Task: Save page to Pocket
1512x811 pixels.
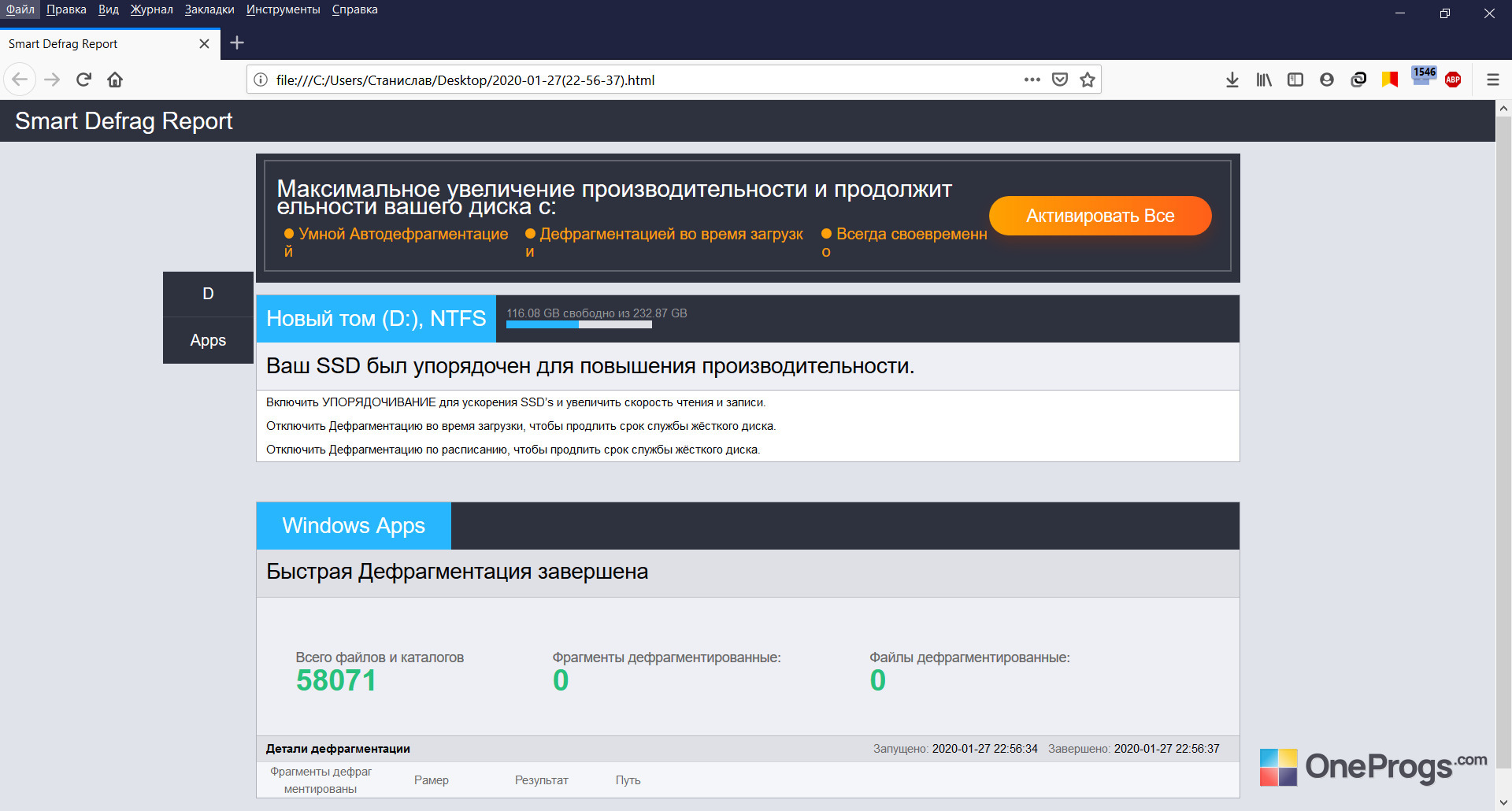Action: pos(1060,80)
